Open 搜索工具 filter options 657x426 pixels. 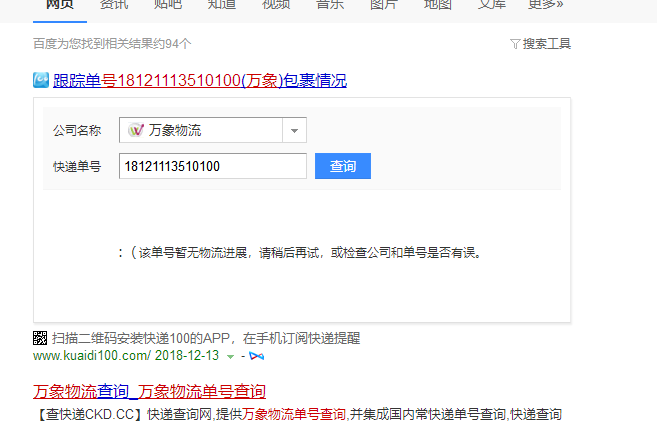tap(546, 44)
